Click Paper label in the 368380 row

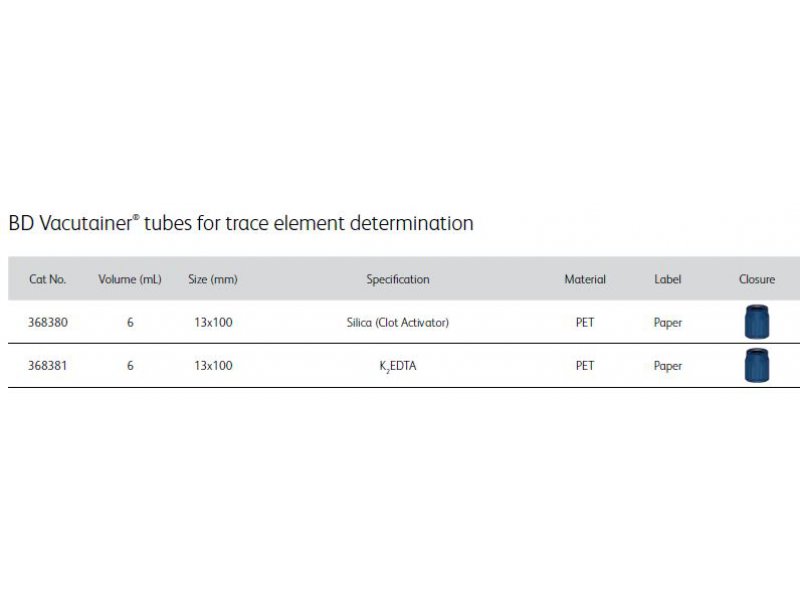tap(667, 323)
